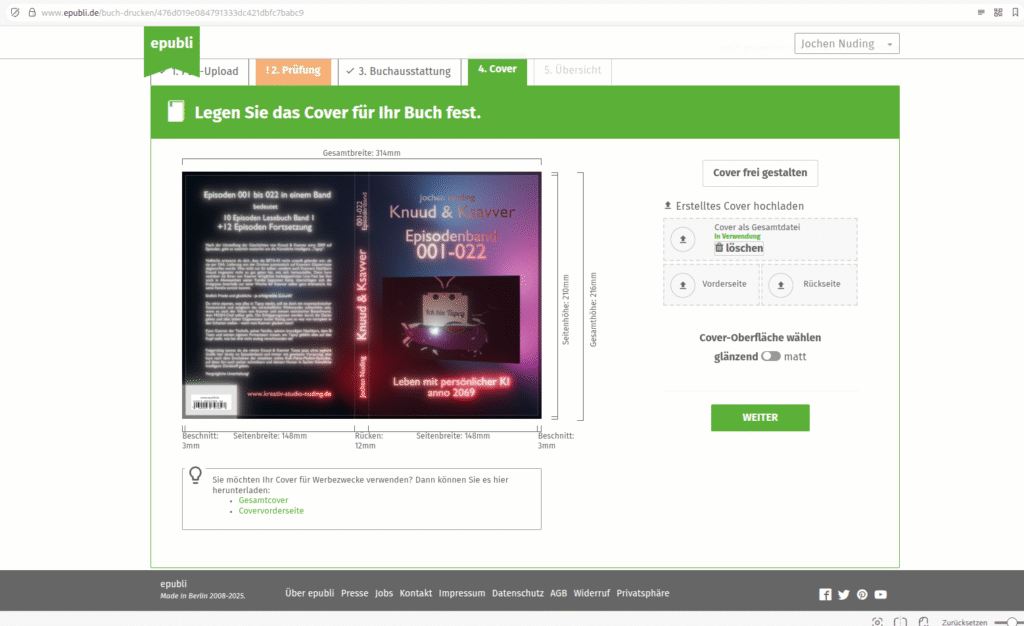Open the Jochen Nuding account dropdown
Viewport: 1024px width, 626px height.
point(847,44)
